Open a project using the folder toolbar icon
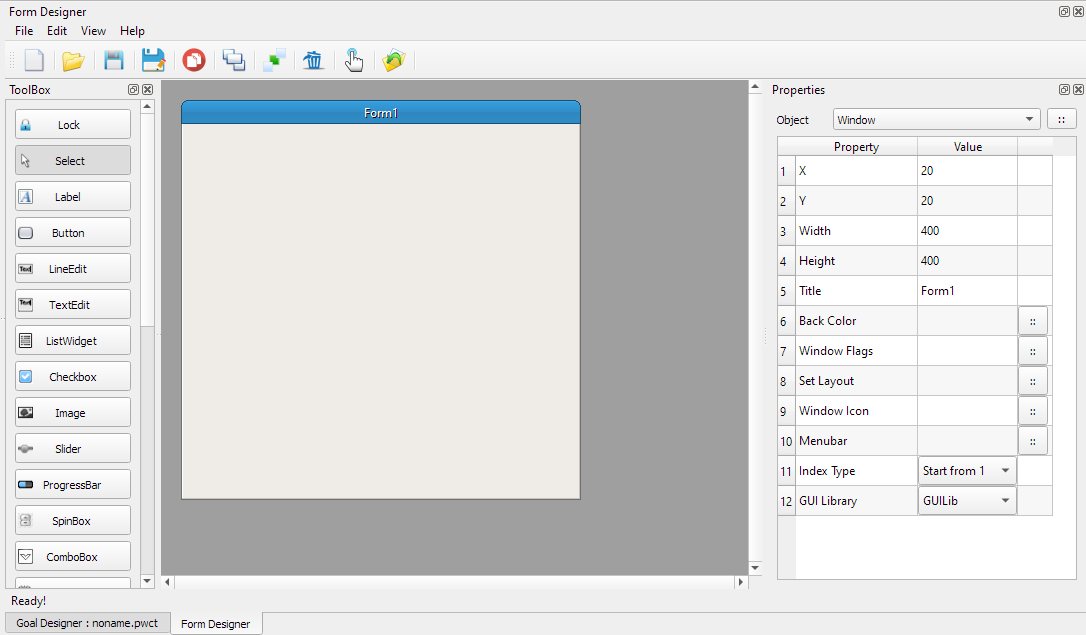The image size is (1086, 635). (x=73, y=60)
